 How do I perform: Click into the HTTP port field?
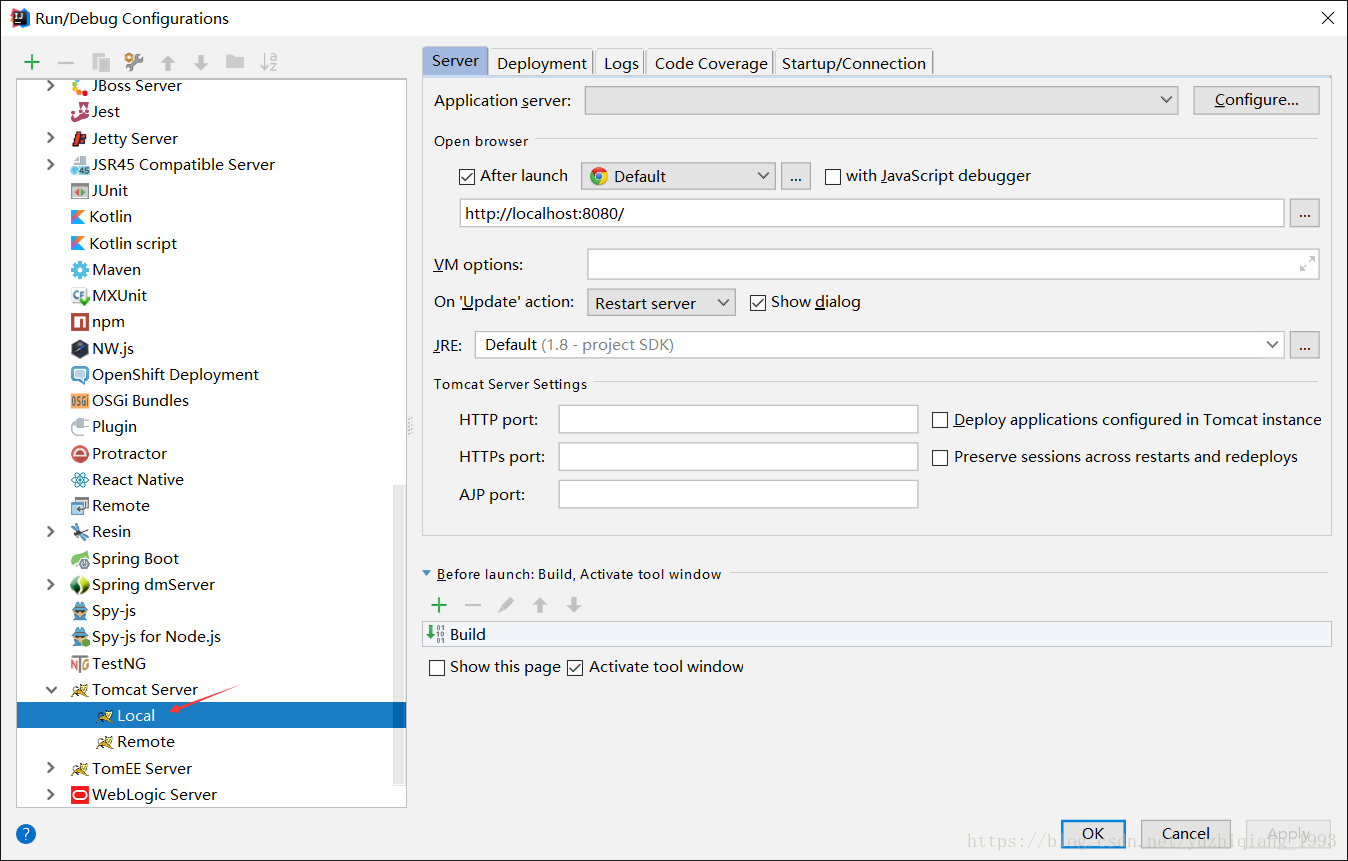[738, 420]
